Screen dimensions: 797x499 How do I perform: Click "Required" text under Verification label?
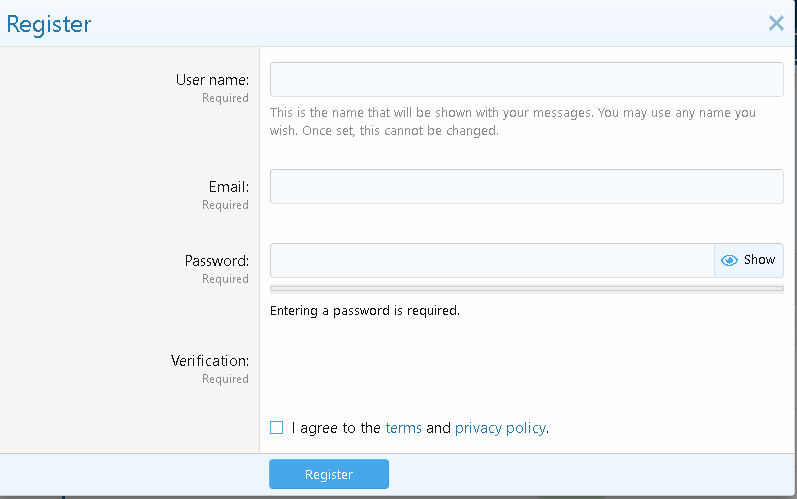[x=225, y=379]
